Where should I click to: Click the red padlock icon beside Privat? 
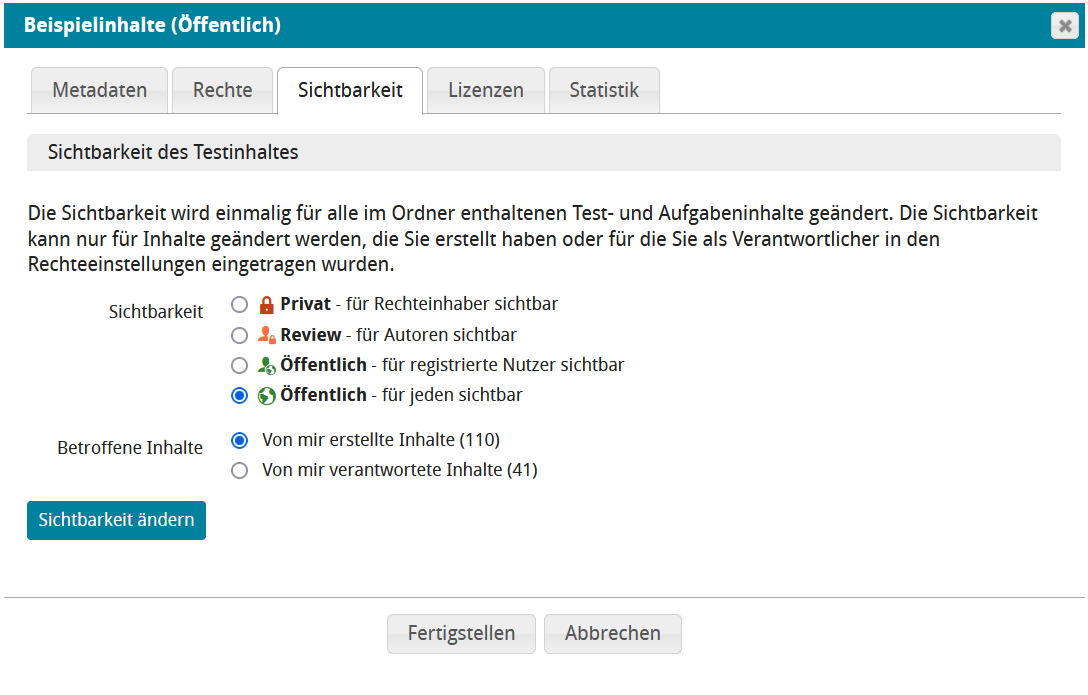point(266,305)
